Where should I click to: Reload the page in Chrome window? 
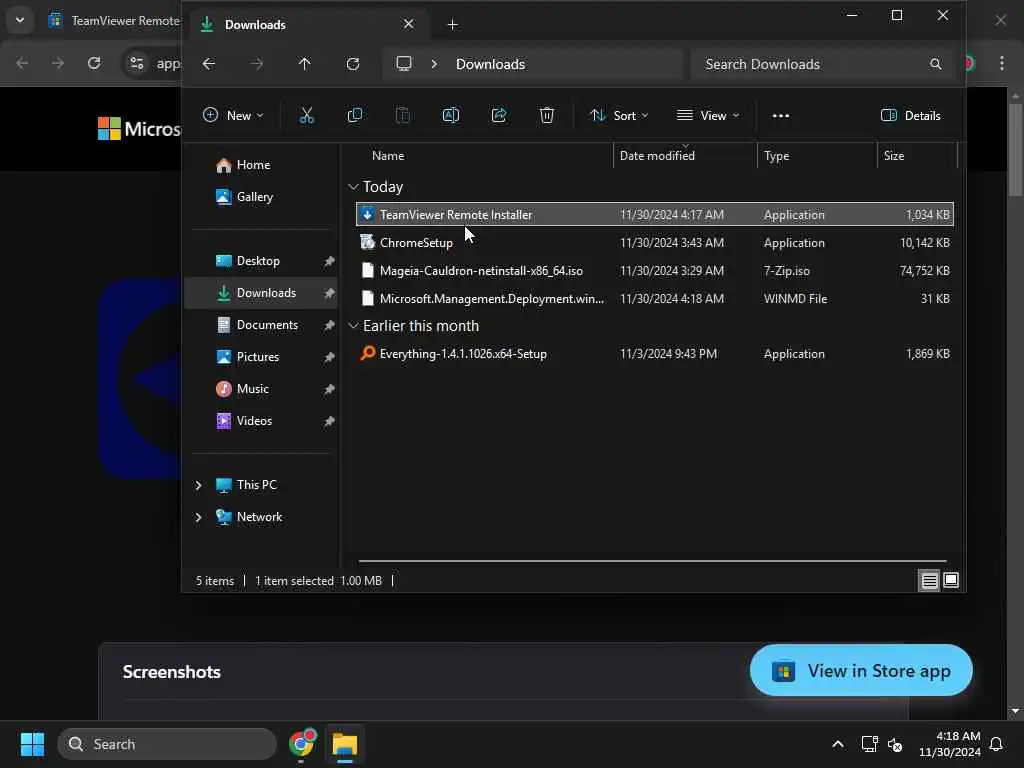(94, 63)
